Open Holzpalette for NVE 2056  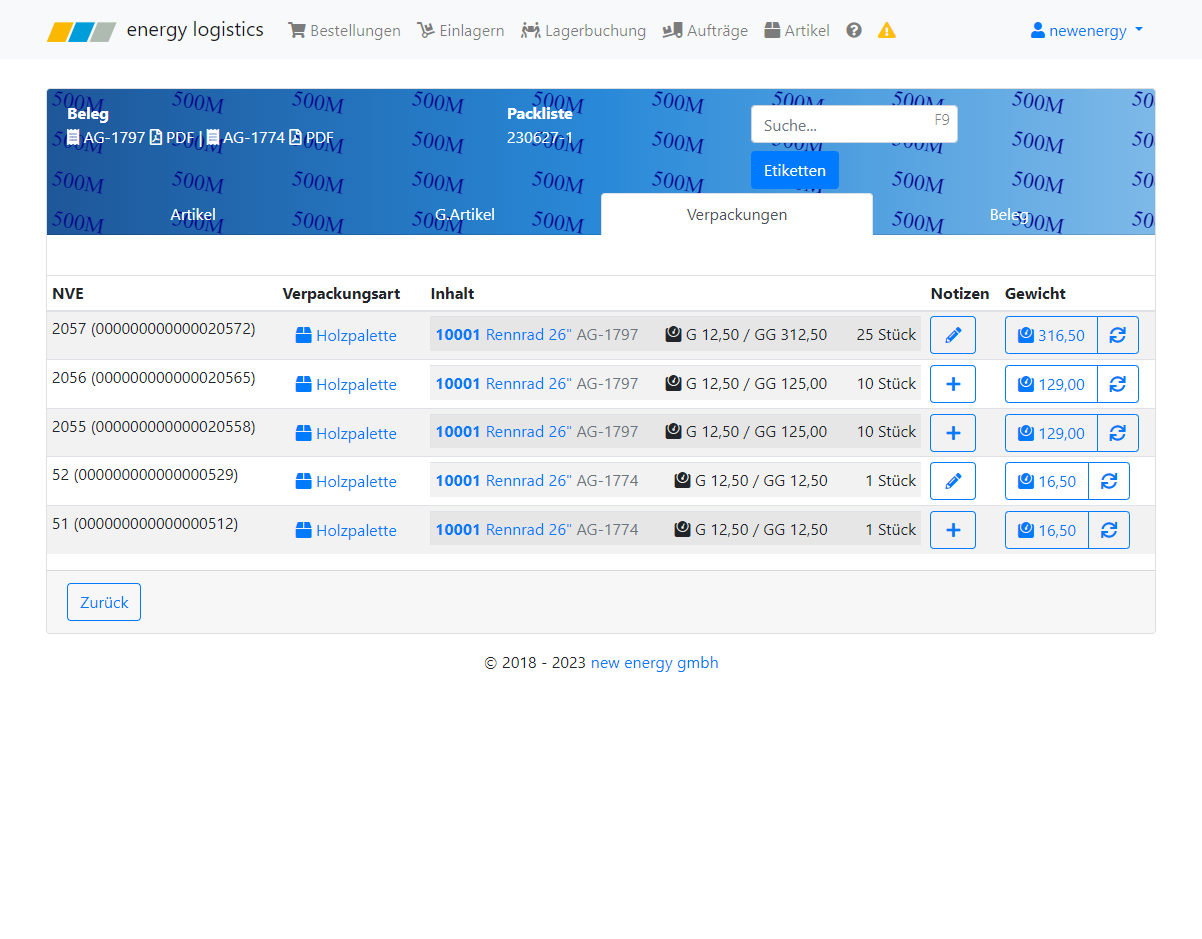tap(346, 384)
